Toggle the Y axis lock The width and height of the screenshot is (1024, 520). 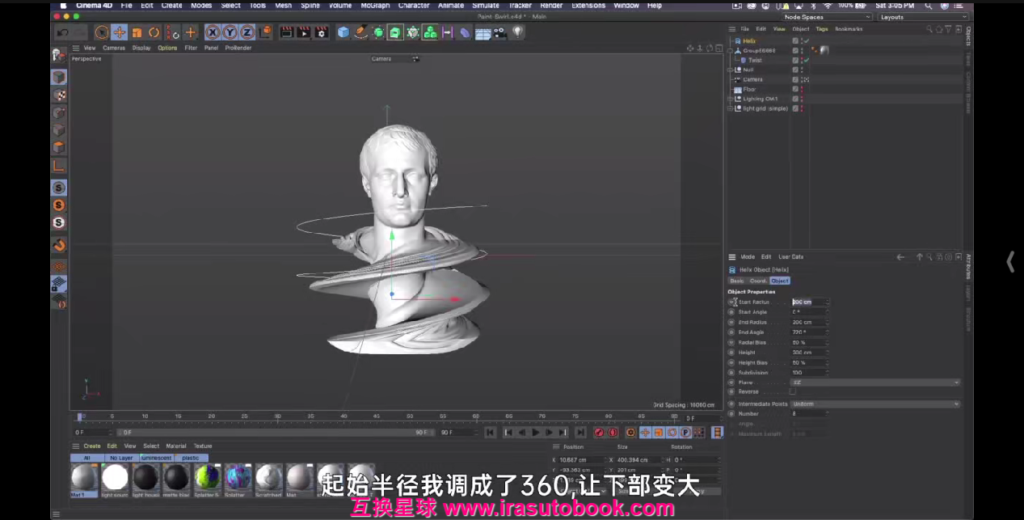pos(230,32)
